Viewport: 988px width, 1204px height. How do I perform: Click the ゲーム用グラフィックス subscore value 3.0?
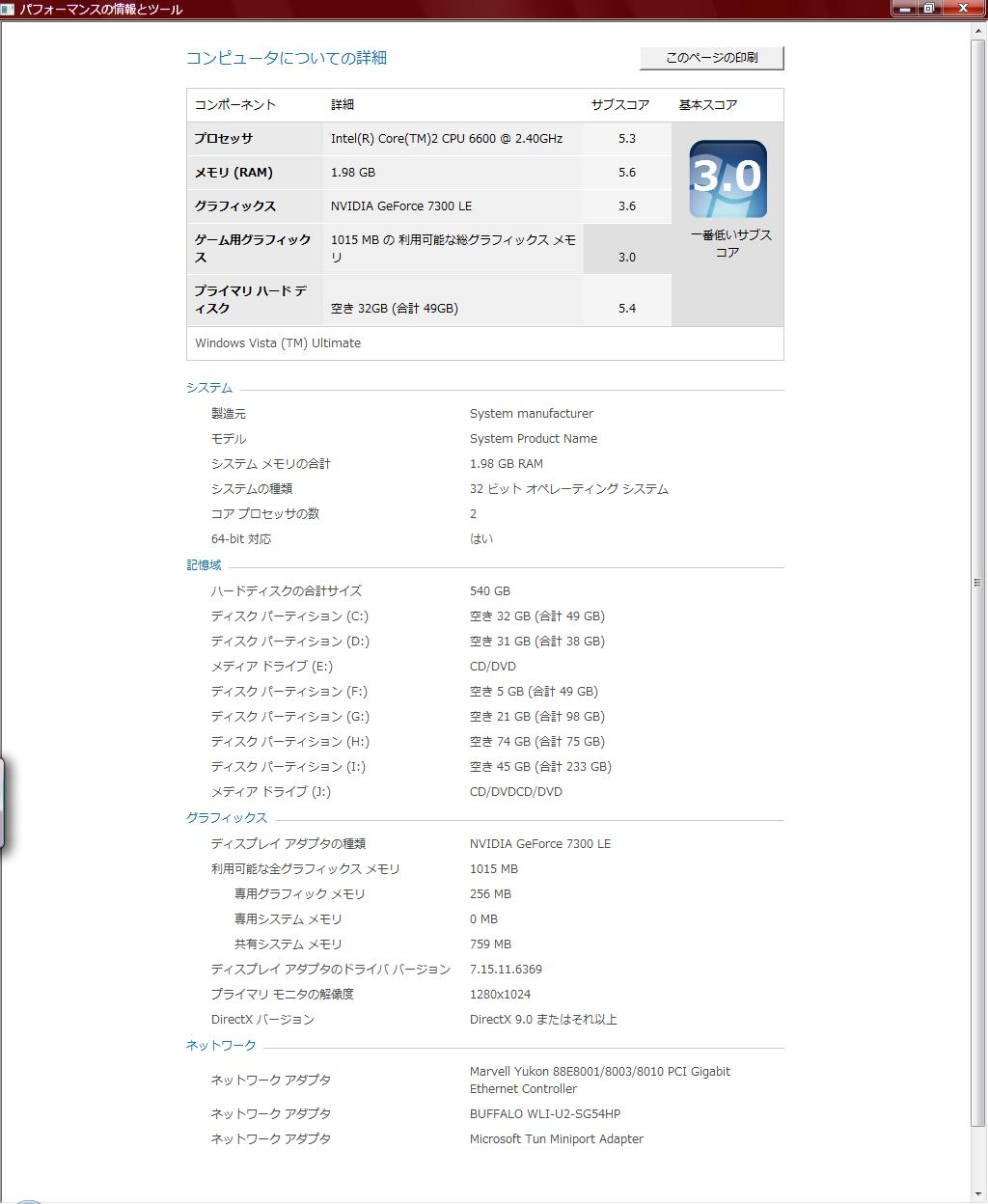point(627,257)
